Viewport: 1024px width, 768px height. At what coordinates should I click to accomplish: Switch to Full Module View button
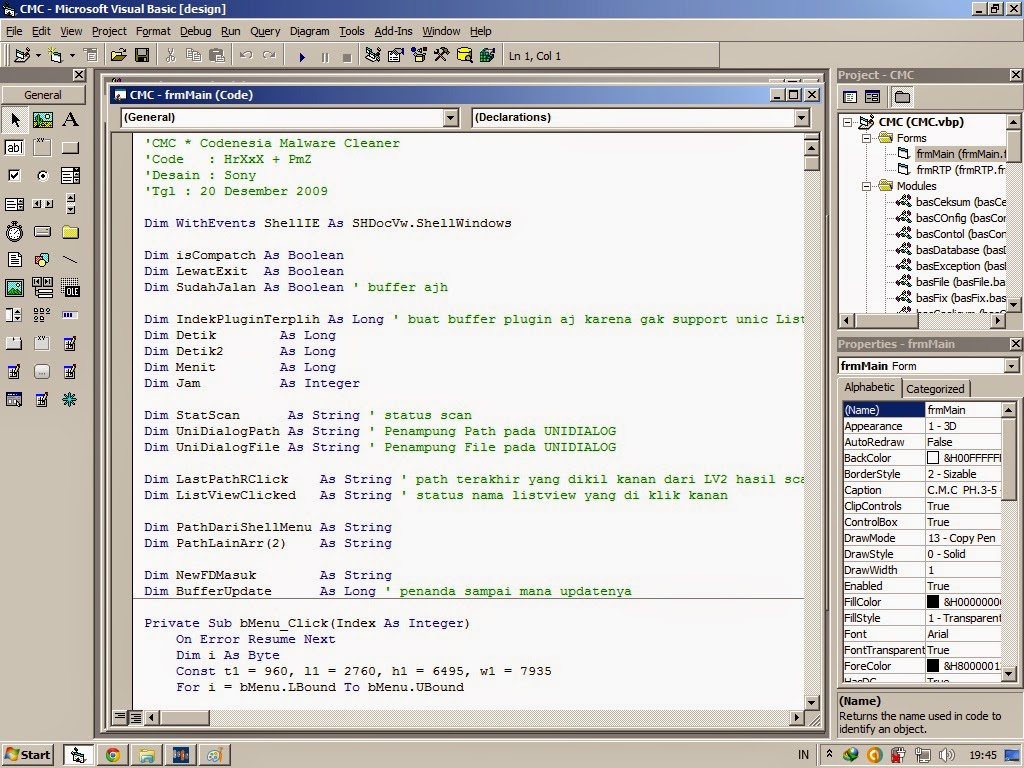pyautogui.click(x=135, y=717)
